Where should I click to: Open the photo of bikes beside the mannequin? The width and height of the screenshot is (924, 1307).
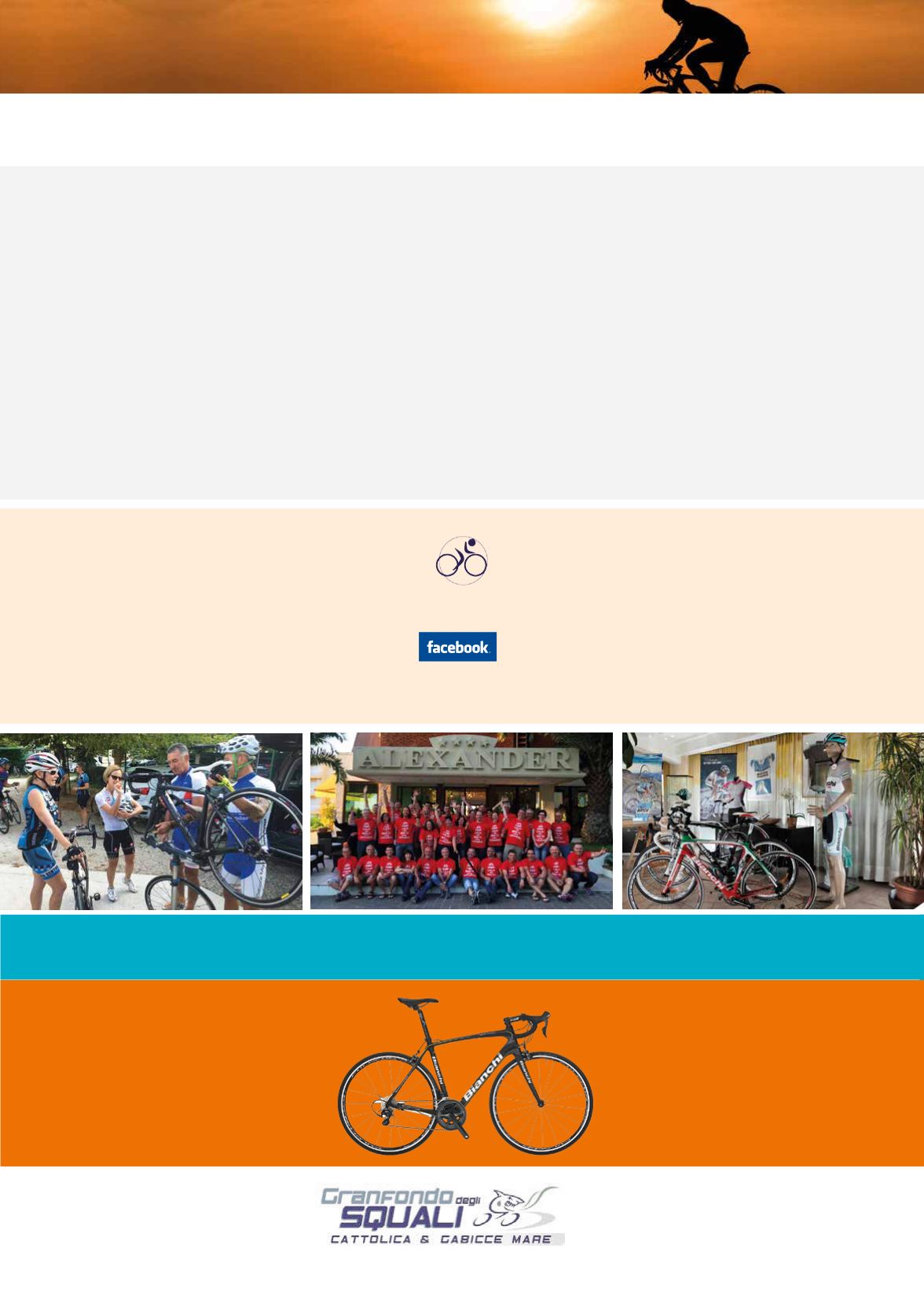[x=773, y=821]
